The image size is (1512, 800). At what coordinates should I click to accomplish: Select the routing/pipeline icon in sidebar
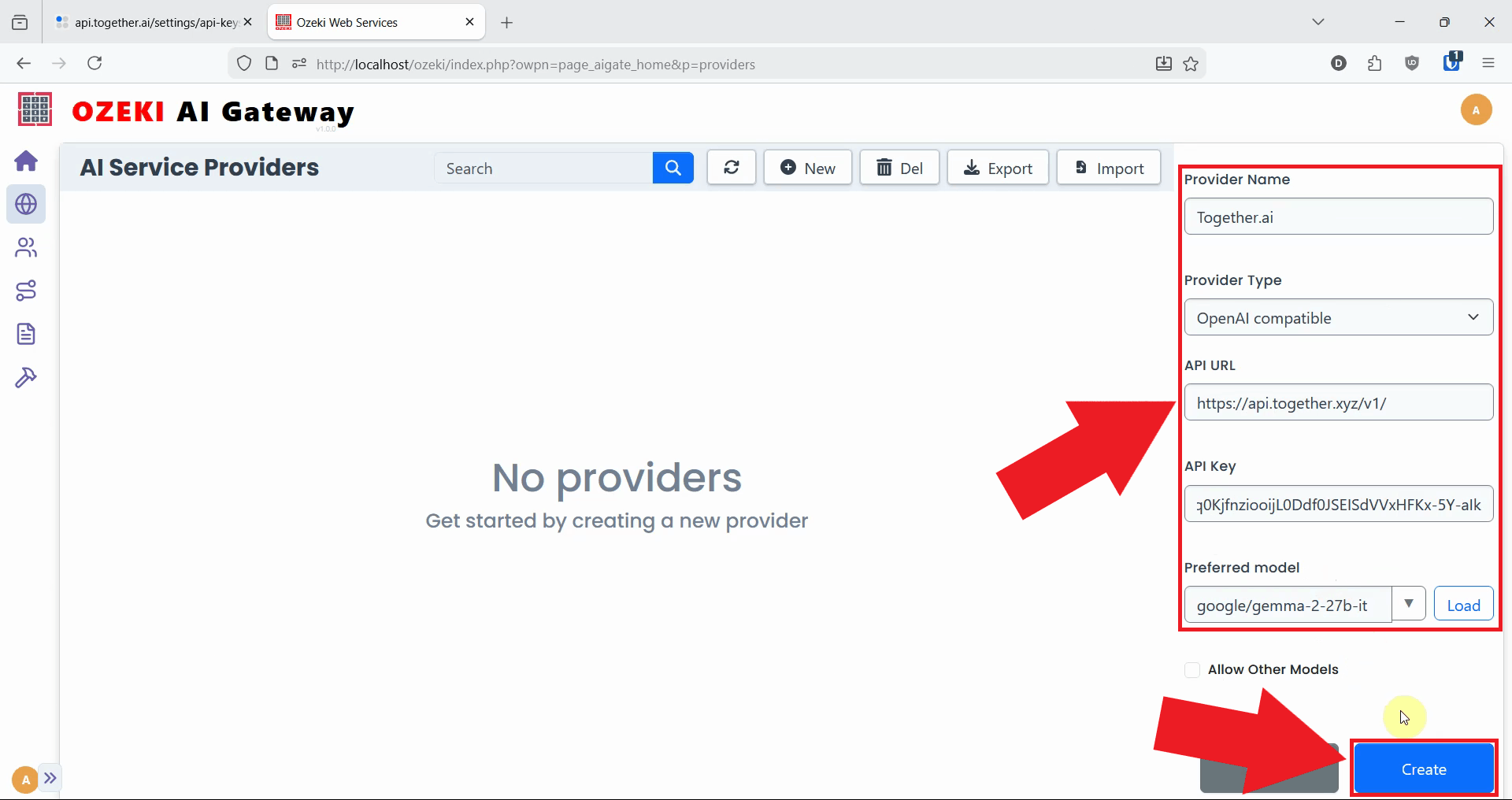click(x=27, y=291)
